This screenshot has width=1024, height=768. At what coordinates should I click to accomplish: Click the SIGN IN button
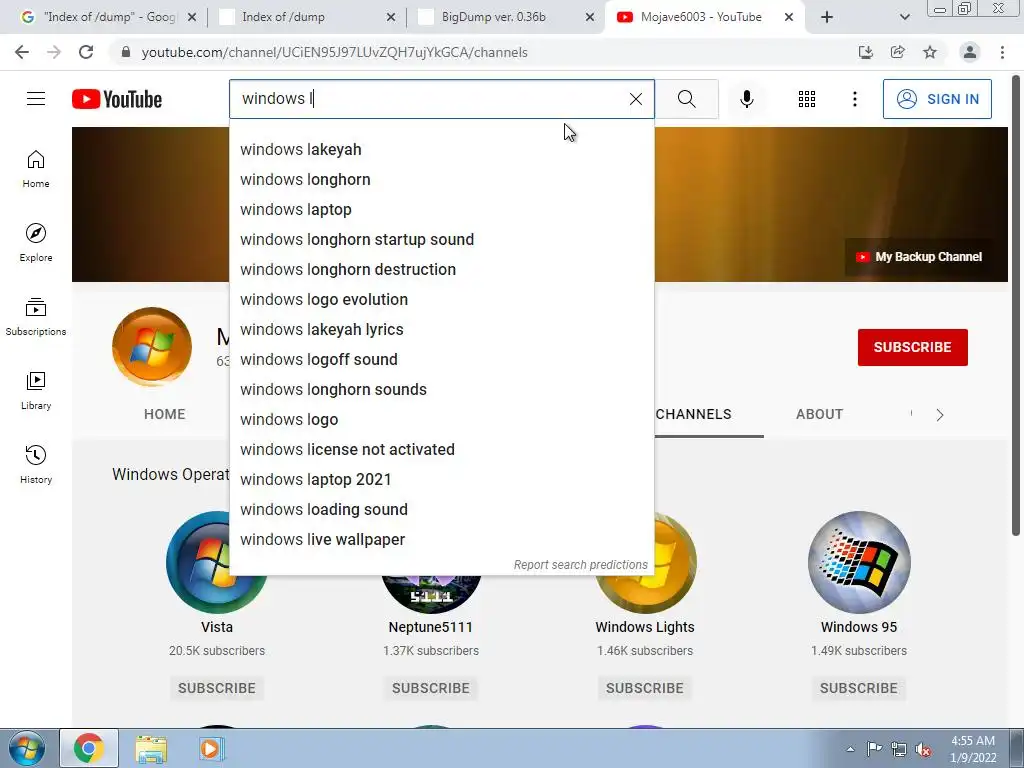[x=937, y=99]
